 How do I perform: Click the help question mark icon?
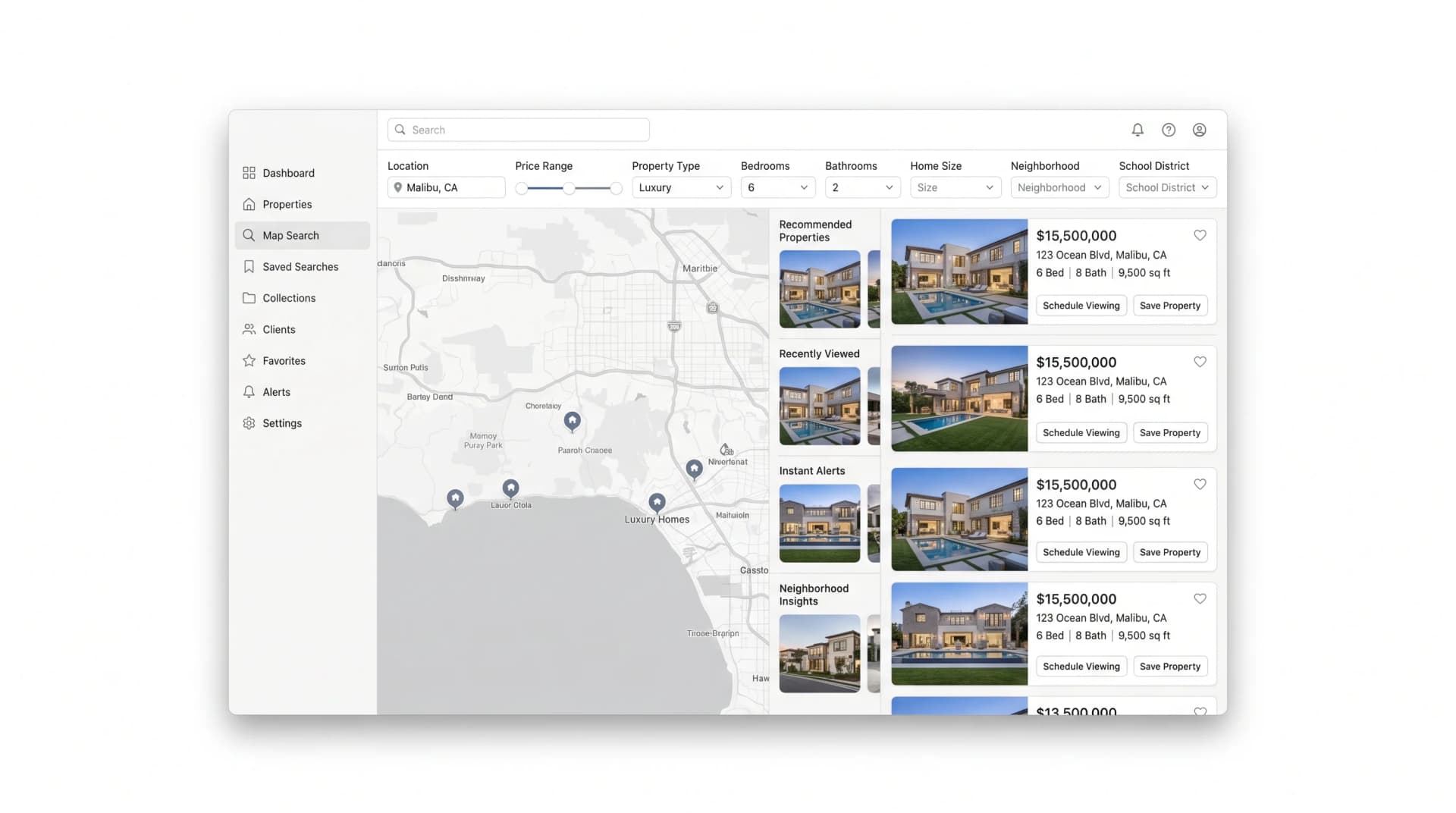(x=1169, y=130)
